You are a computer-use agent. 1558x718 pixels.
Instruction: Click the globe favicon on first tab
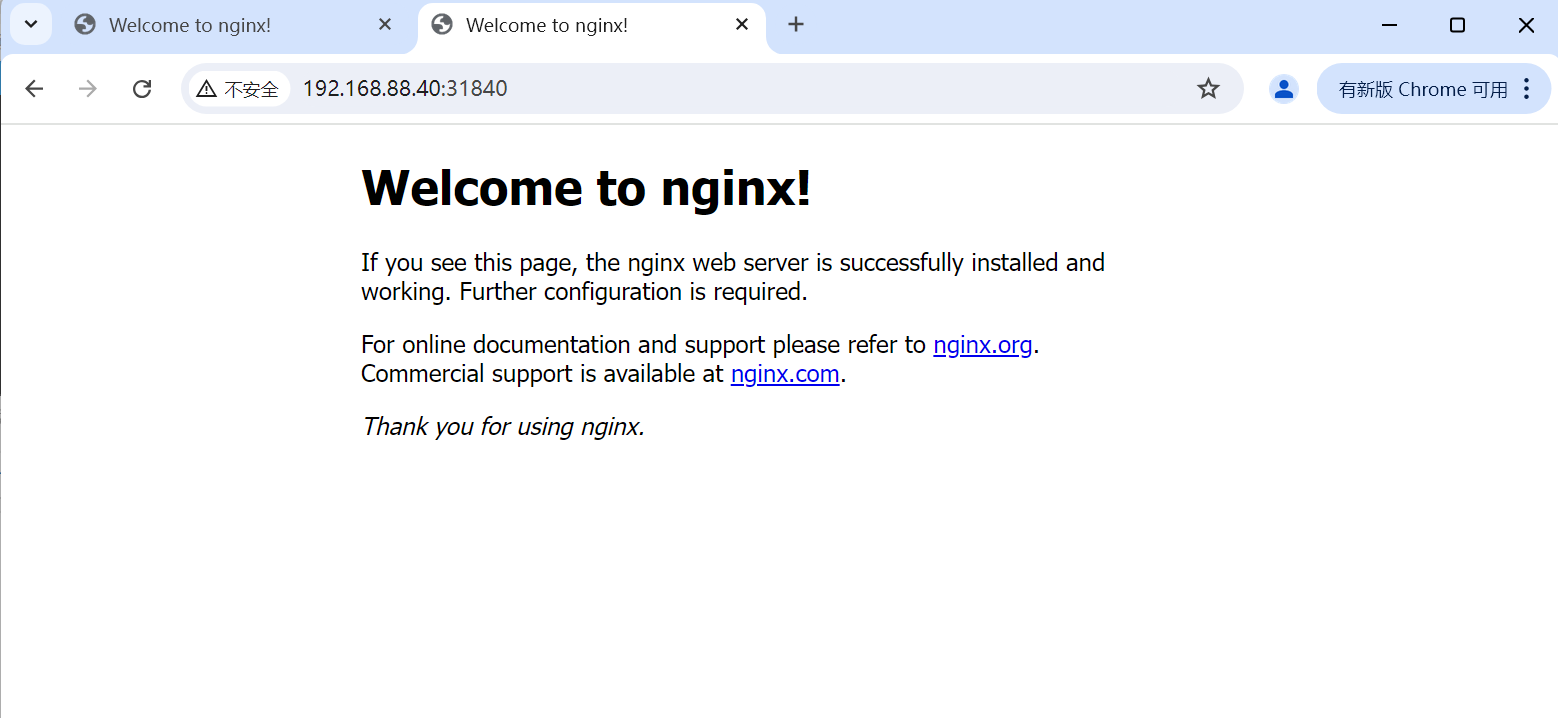(86, 25)
